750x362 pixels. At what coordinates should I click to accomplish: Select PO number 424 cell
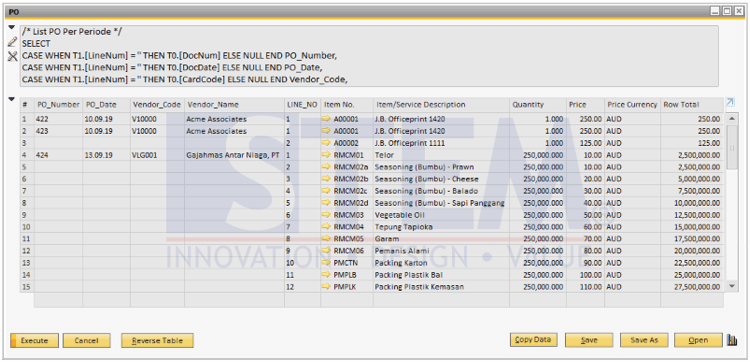tap(58, 155)
